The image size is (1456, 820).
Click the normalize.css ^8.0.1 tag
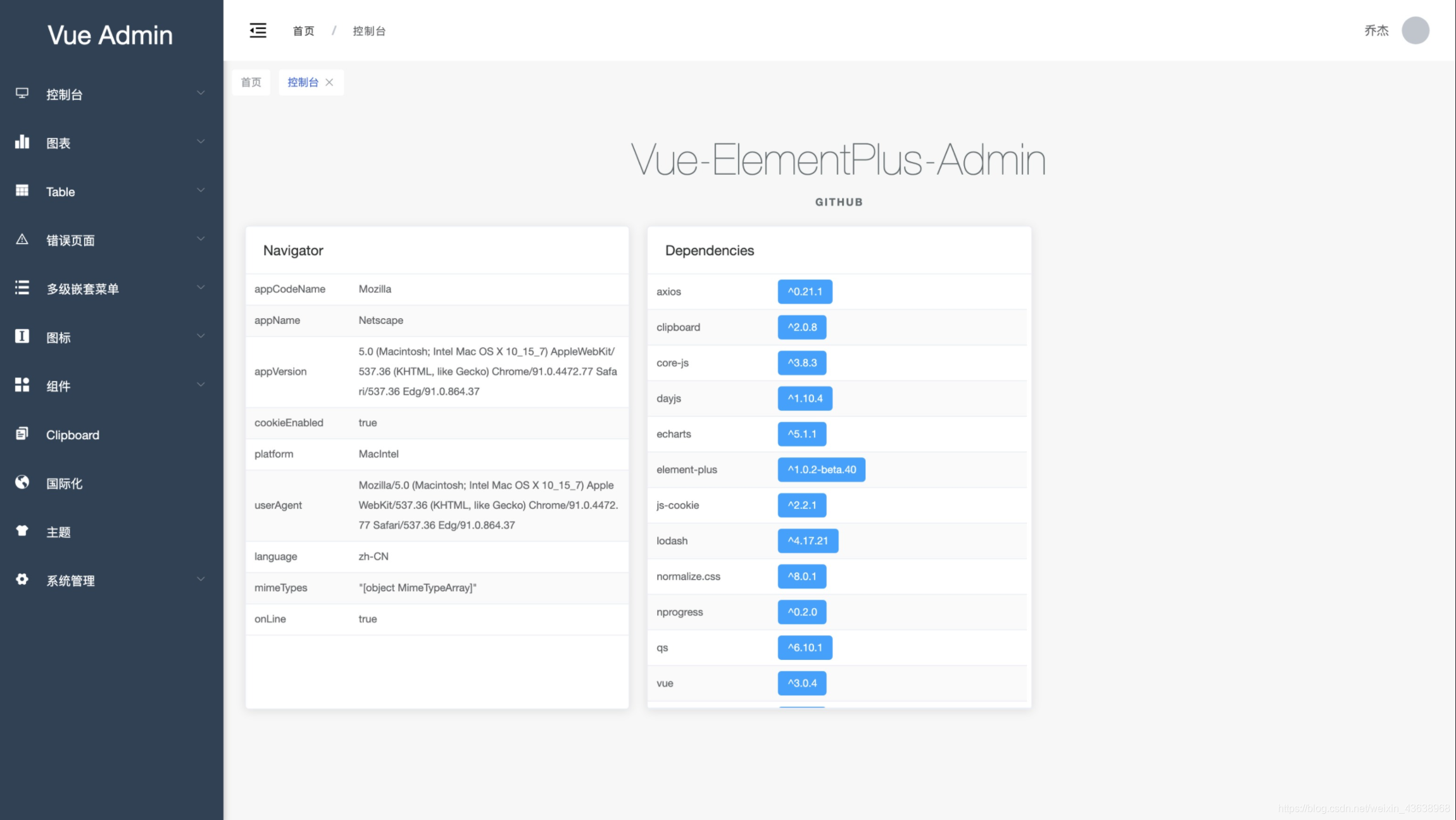tap(802, 576)
